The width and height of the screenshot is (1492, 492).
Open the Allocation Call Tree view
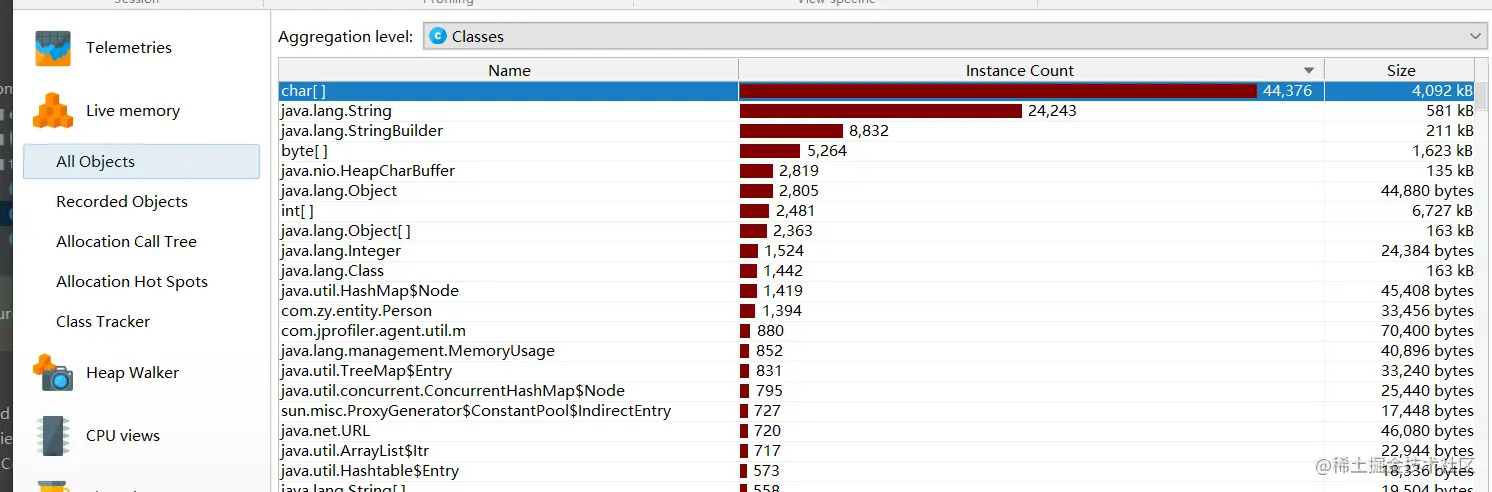126,242
